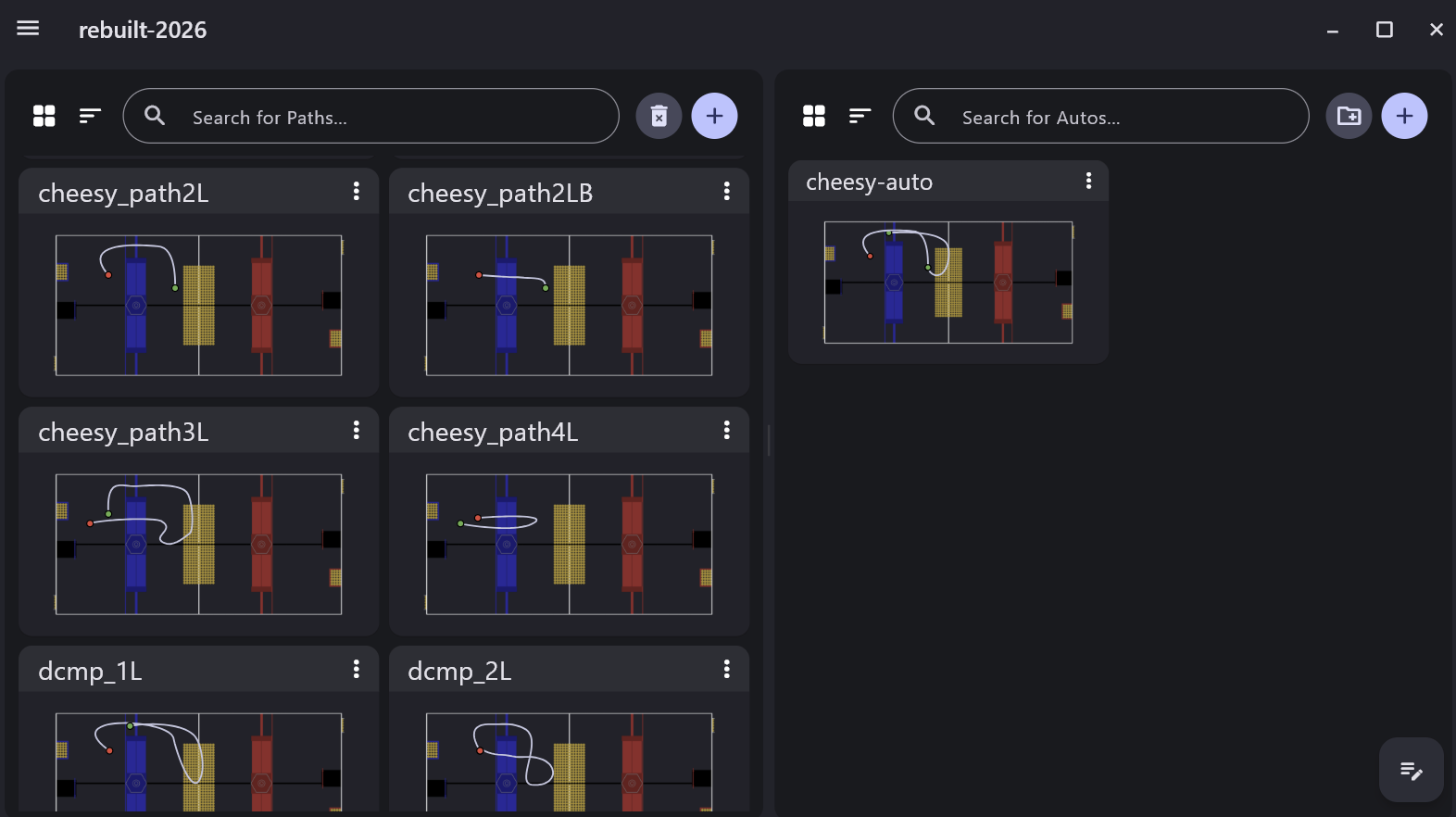Image resolution: width=1456 pixels, height=817 pixels.
Task: Click the cheesy_path4L title text
Action: click(x=493, y=433)
